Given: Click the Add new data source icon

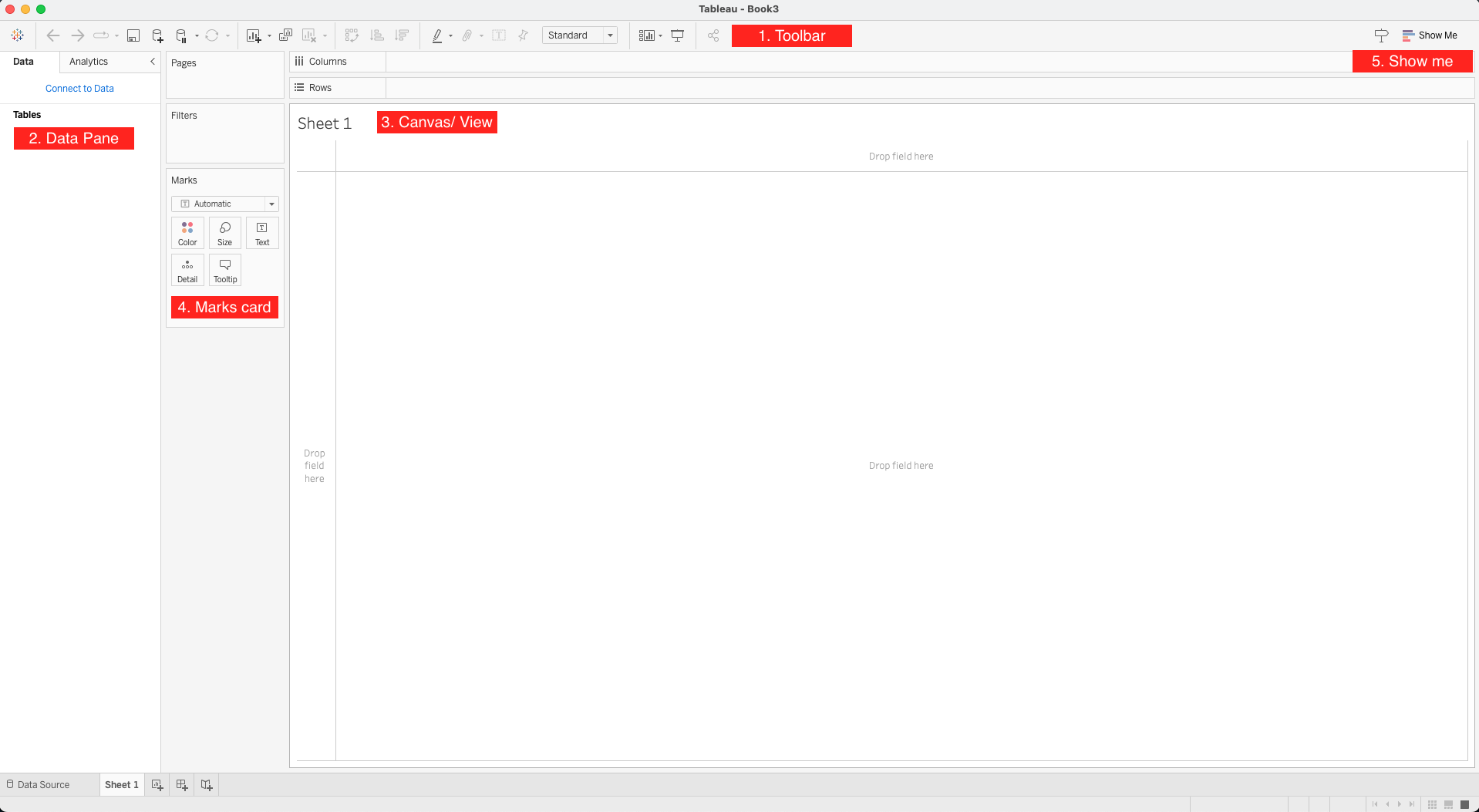Looking at the screenshot, I should coord(157,35).
